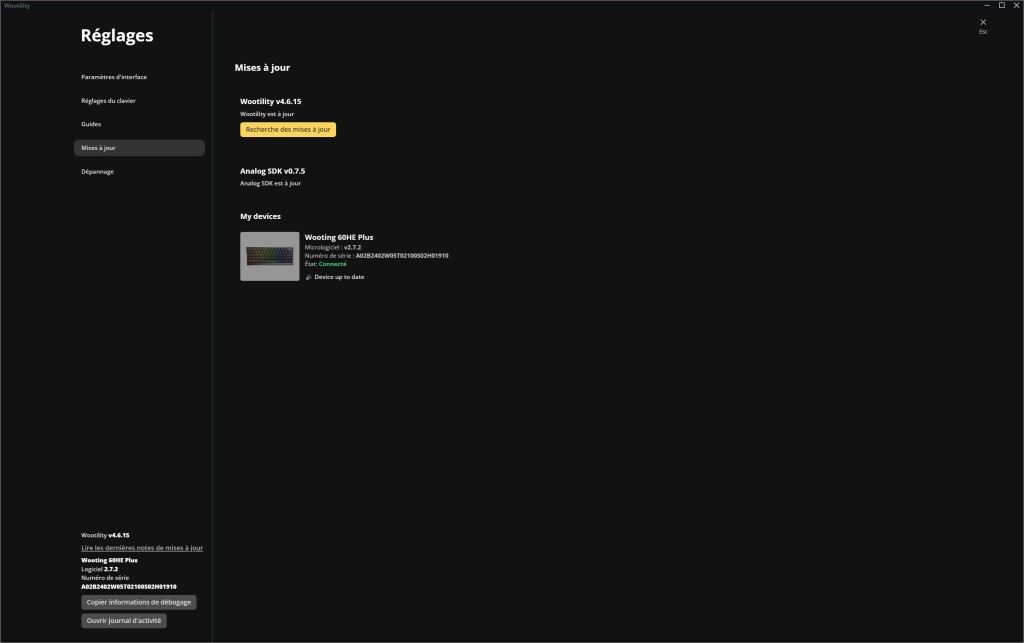This screenshot has width=1024, height=643.
Task: Click the device serial number in My devices
Action: click(402, 256)
